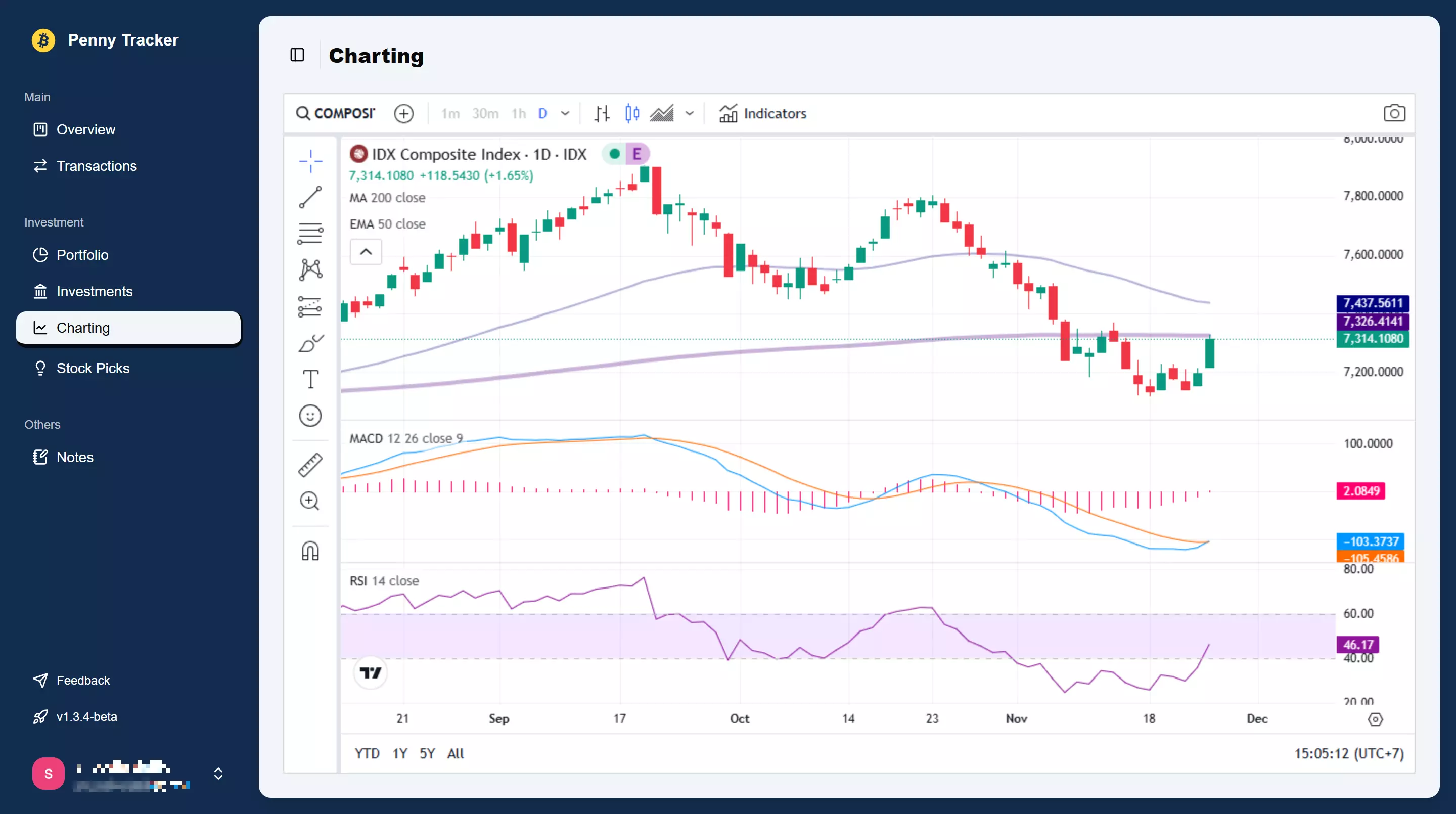Open the Feedback link
The height and width of the screenshot is (814, 1456).
tap(129, 680)
